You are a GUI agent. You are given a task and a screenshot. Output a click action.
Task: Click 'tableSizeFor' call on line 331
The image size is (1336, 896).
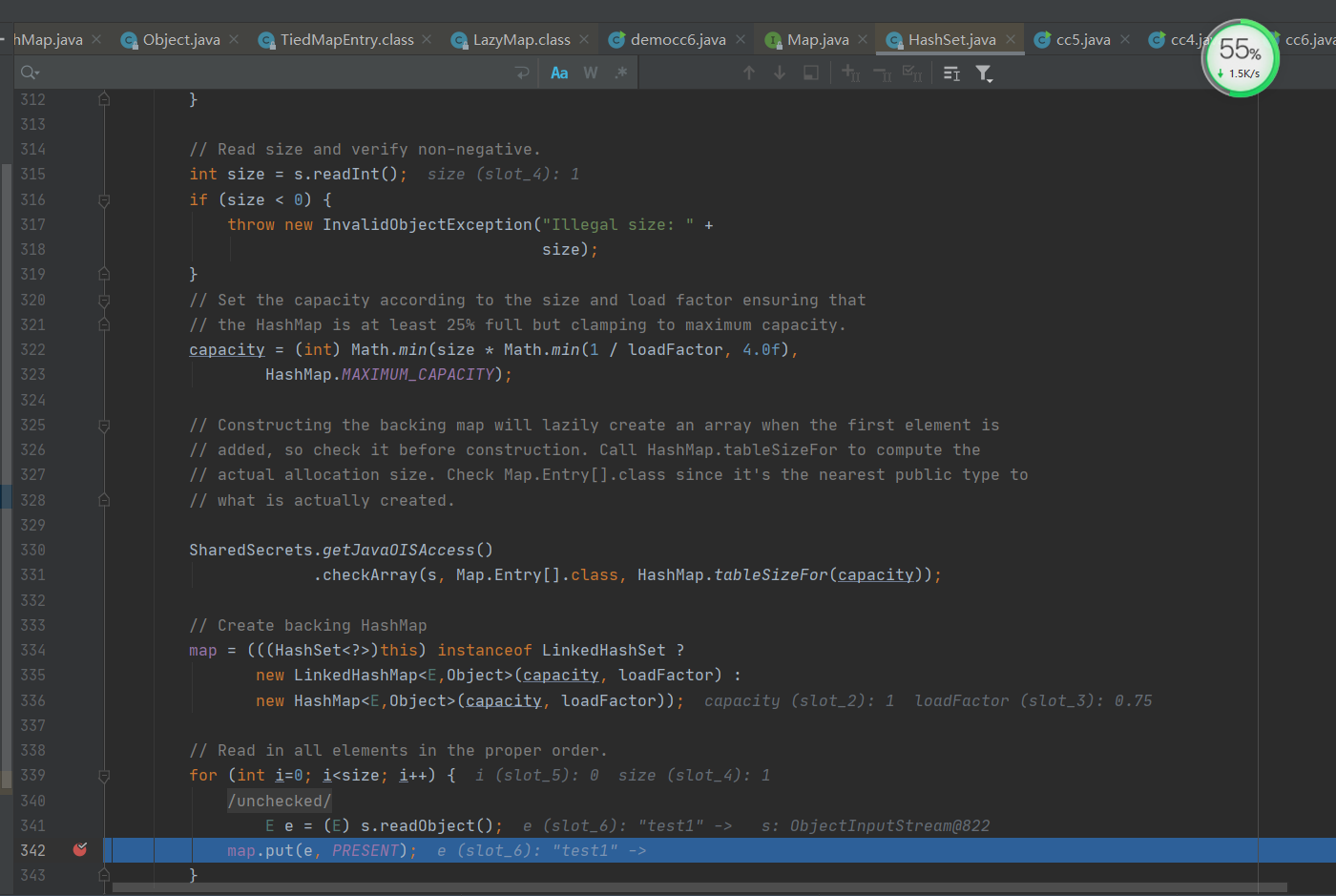[x=771, y=574]
